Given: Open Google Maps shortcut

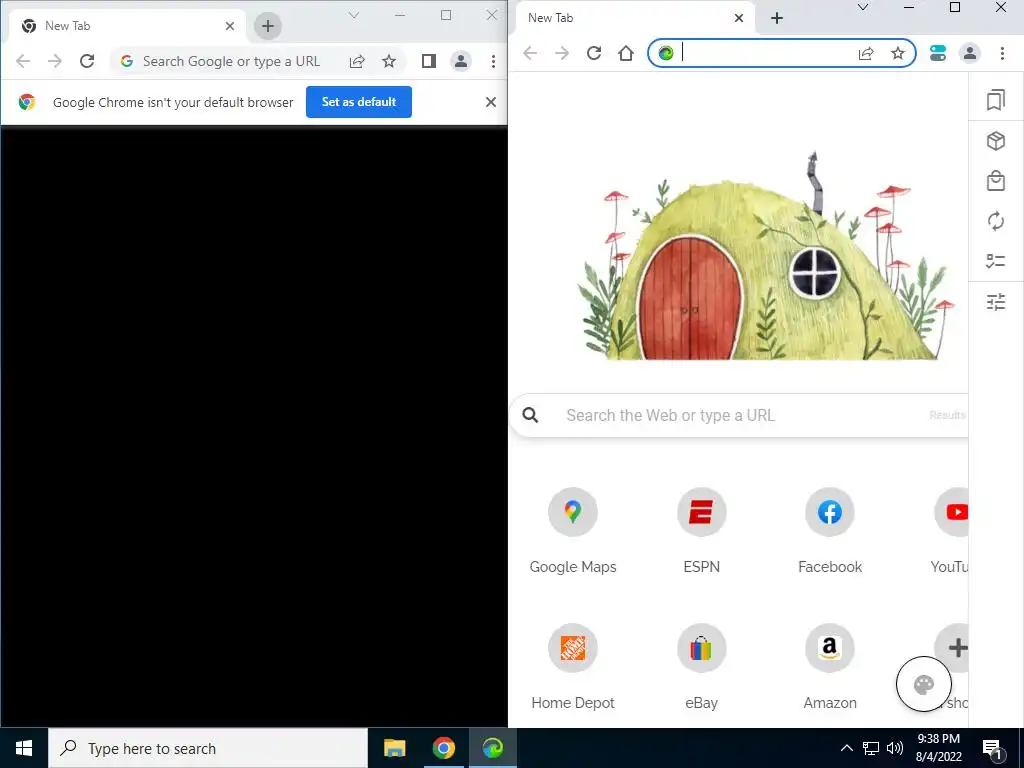Looking at the screenshot, I should point(573,512).
